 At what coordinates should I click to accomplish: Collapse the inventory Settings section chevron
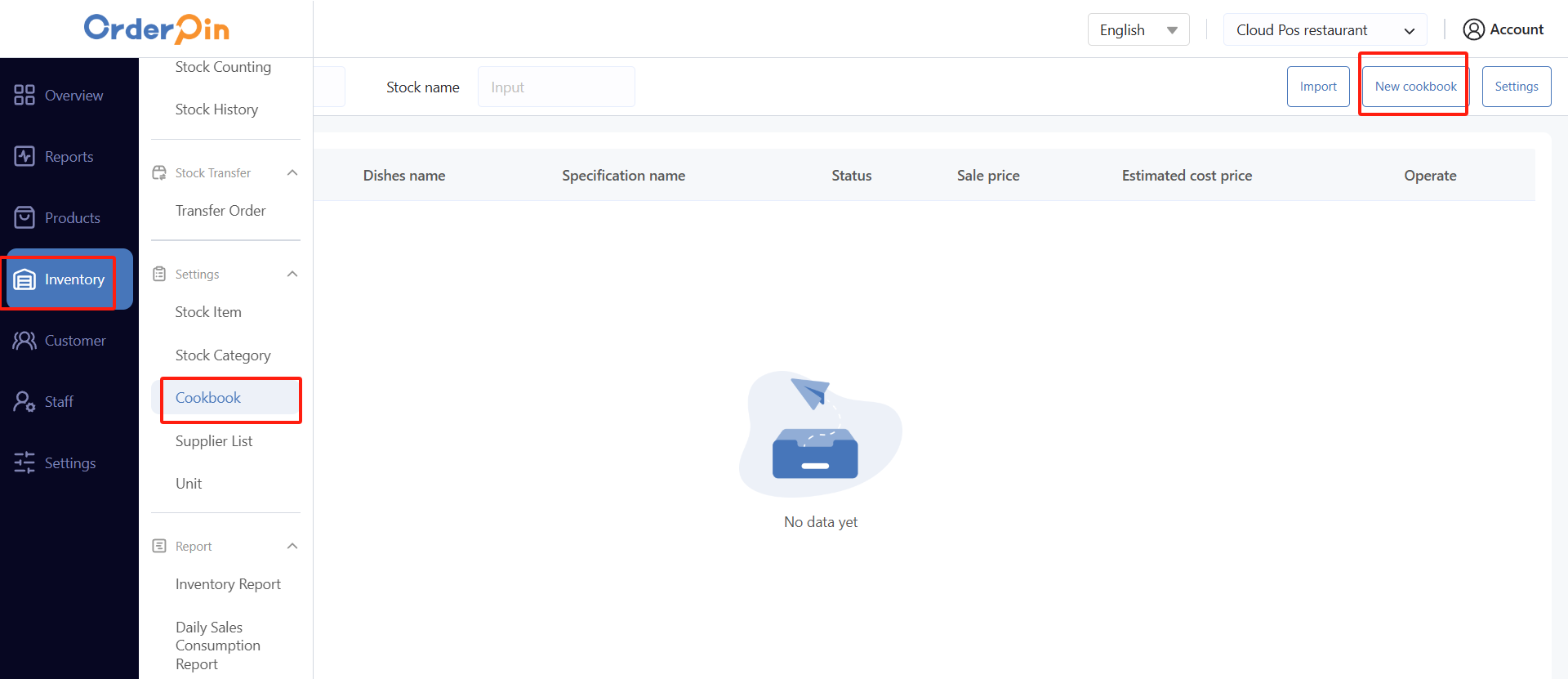coord(292,274)
